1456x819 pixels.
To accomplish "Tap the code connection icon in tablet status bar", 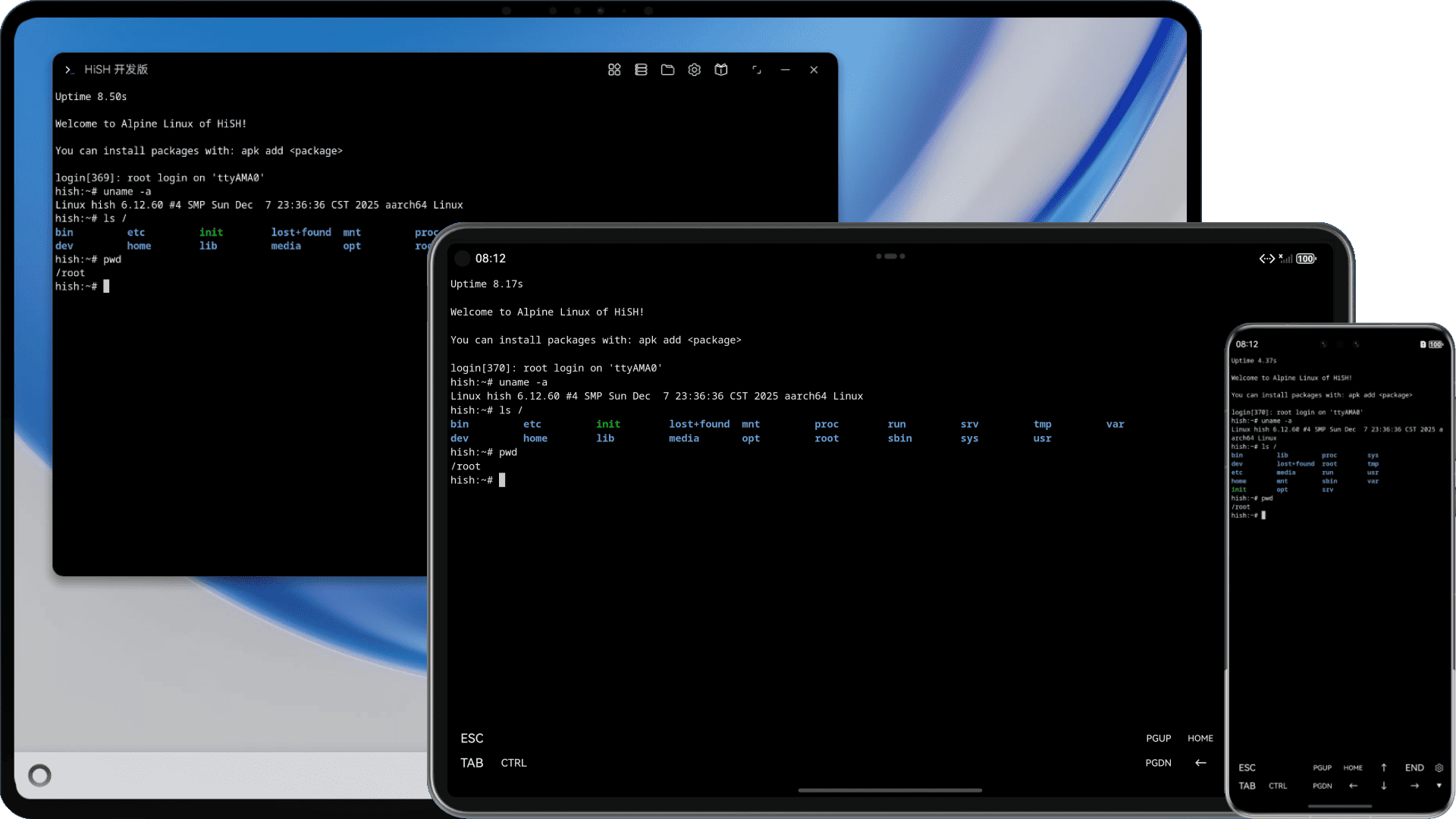I will pos(1266,259).
